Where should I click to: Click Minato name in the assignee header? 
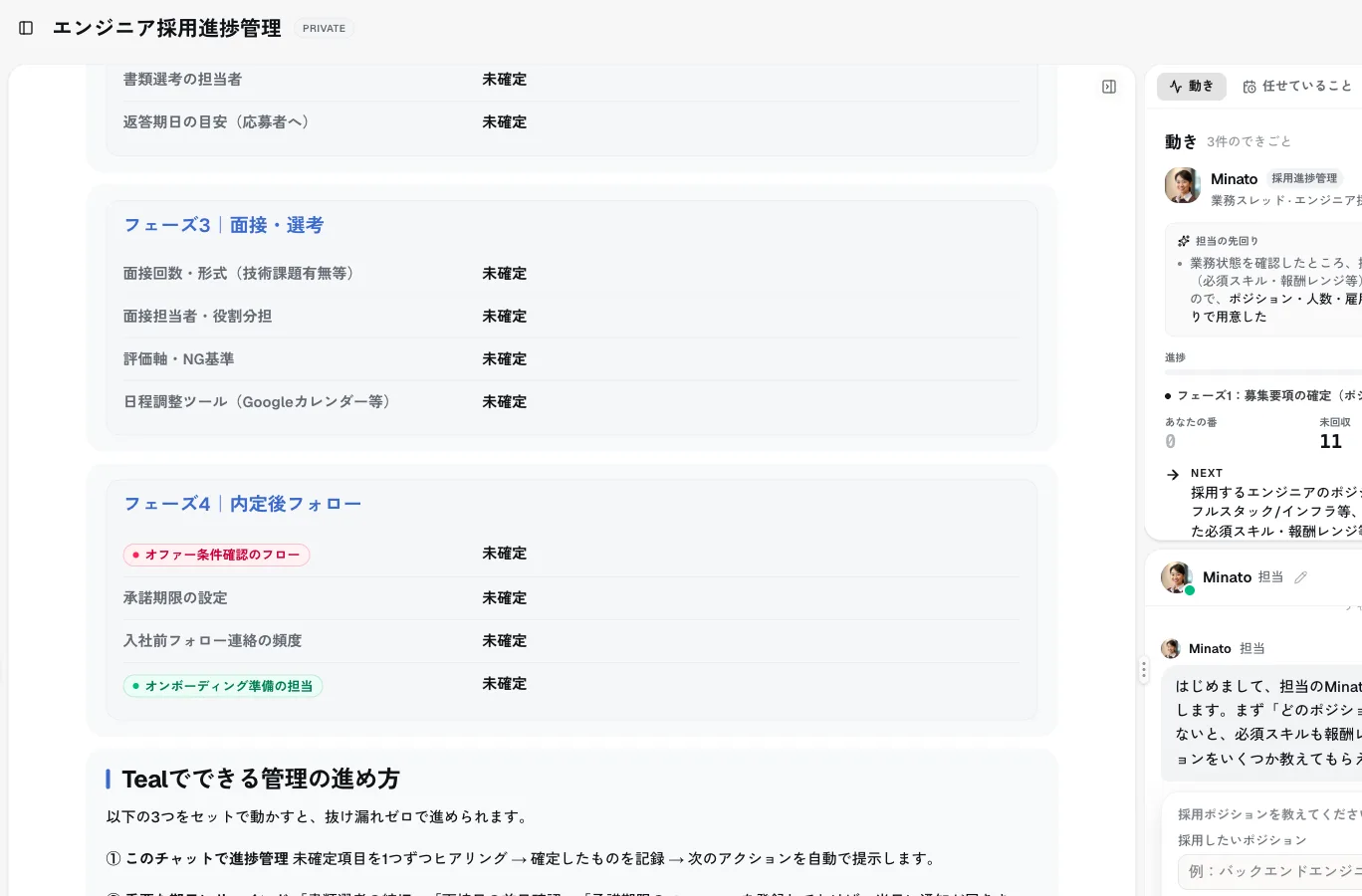pos(1227,577)
